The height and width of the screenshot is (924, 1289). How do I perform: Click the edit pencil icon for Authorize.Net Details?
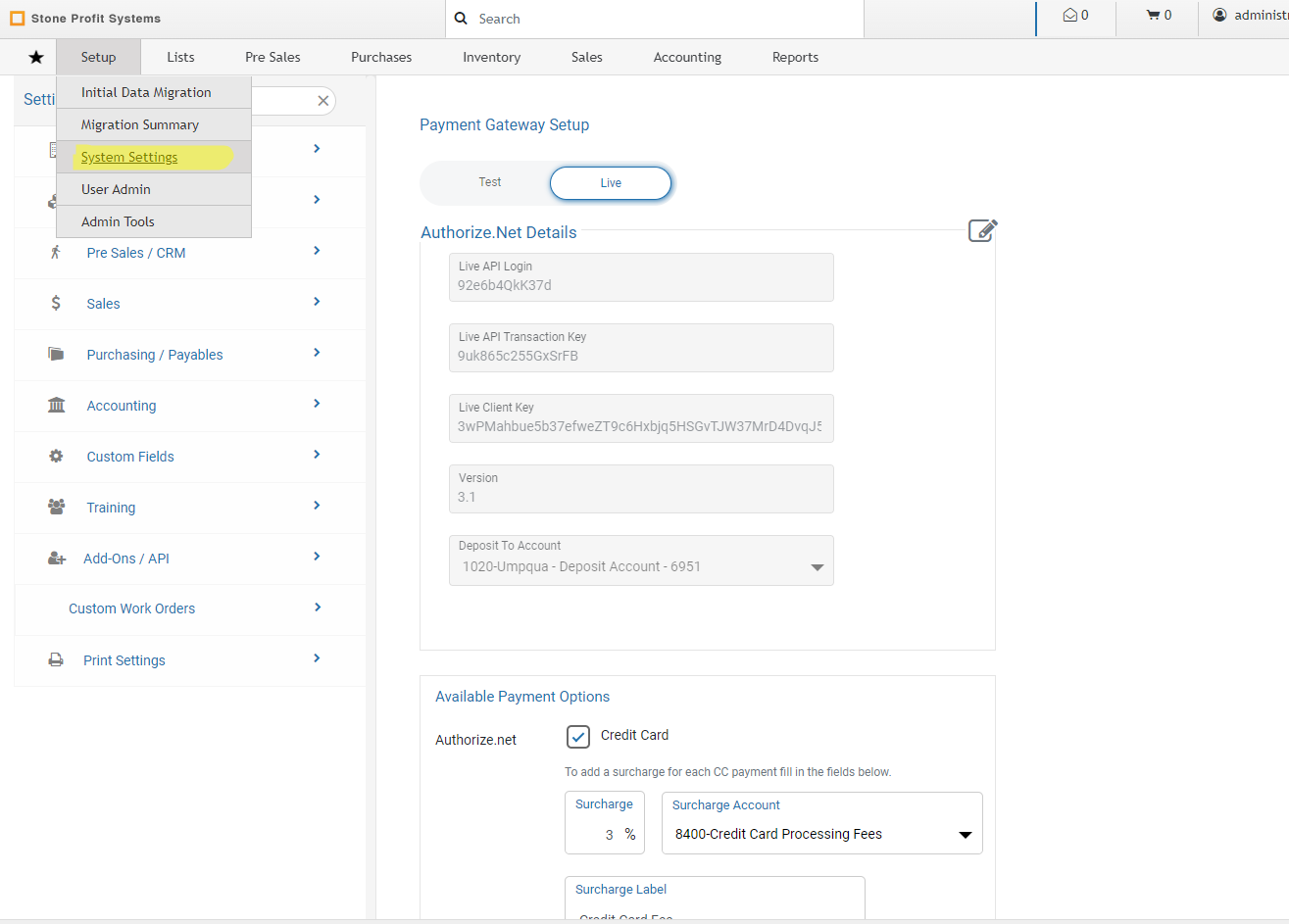point(982,230)
